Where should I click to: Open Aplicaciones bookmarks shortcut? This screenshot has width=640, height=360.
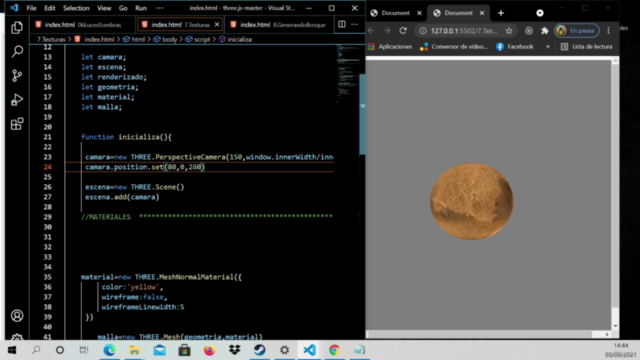click(390, 47)
